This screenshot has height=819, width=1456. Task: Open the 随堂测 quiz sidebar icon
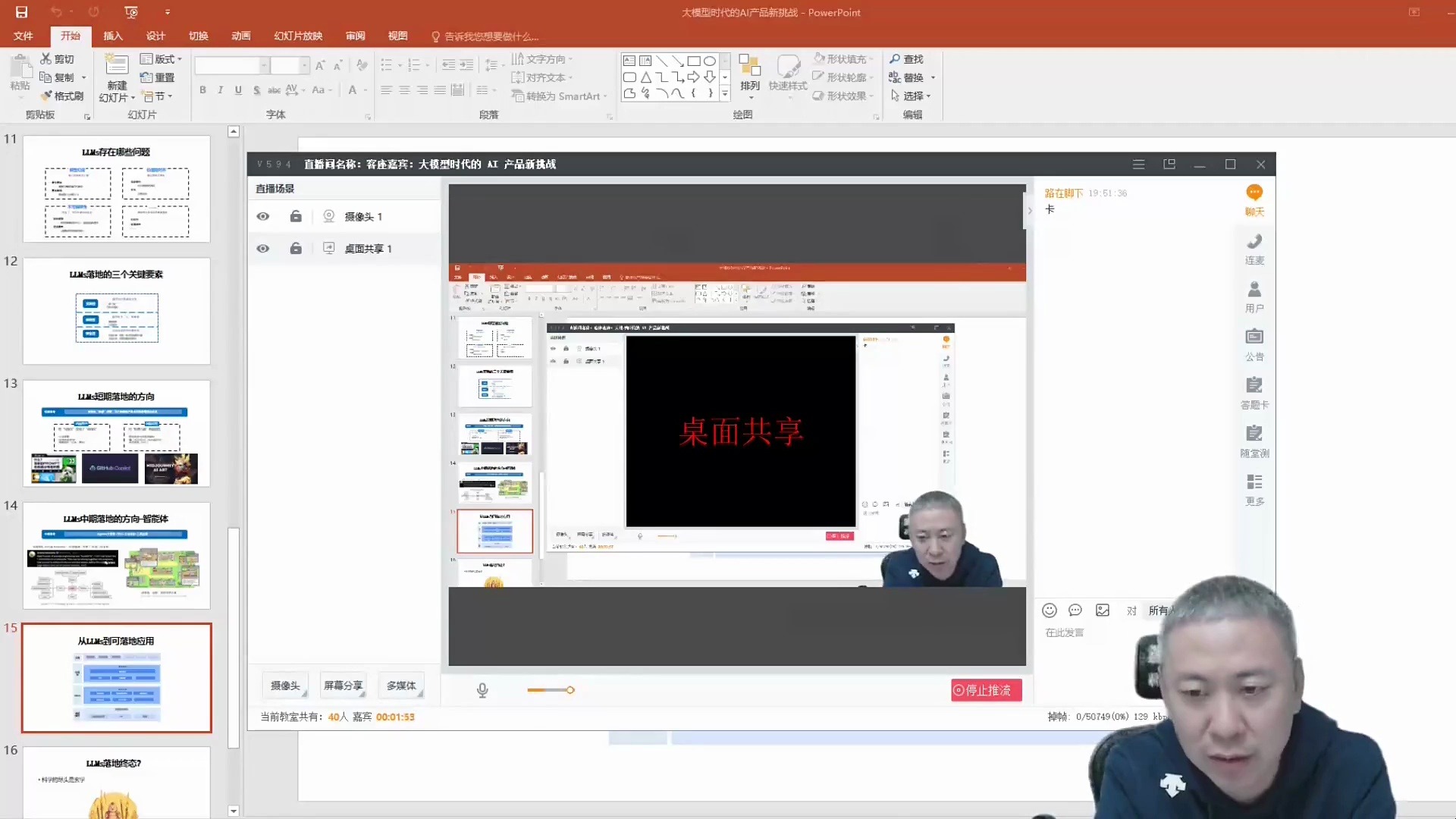tap(1254, 434)
